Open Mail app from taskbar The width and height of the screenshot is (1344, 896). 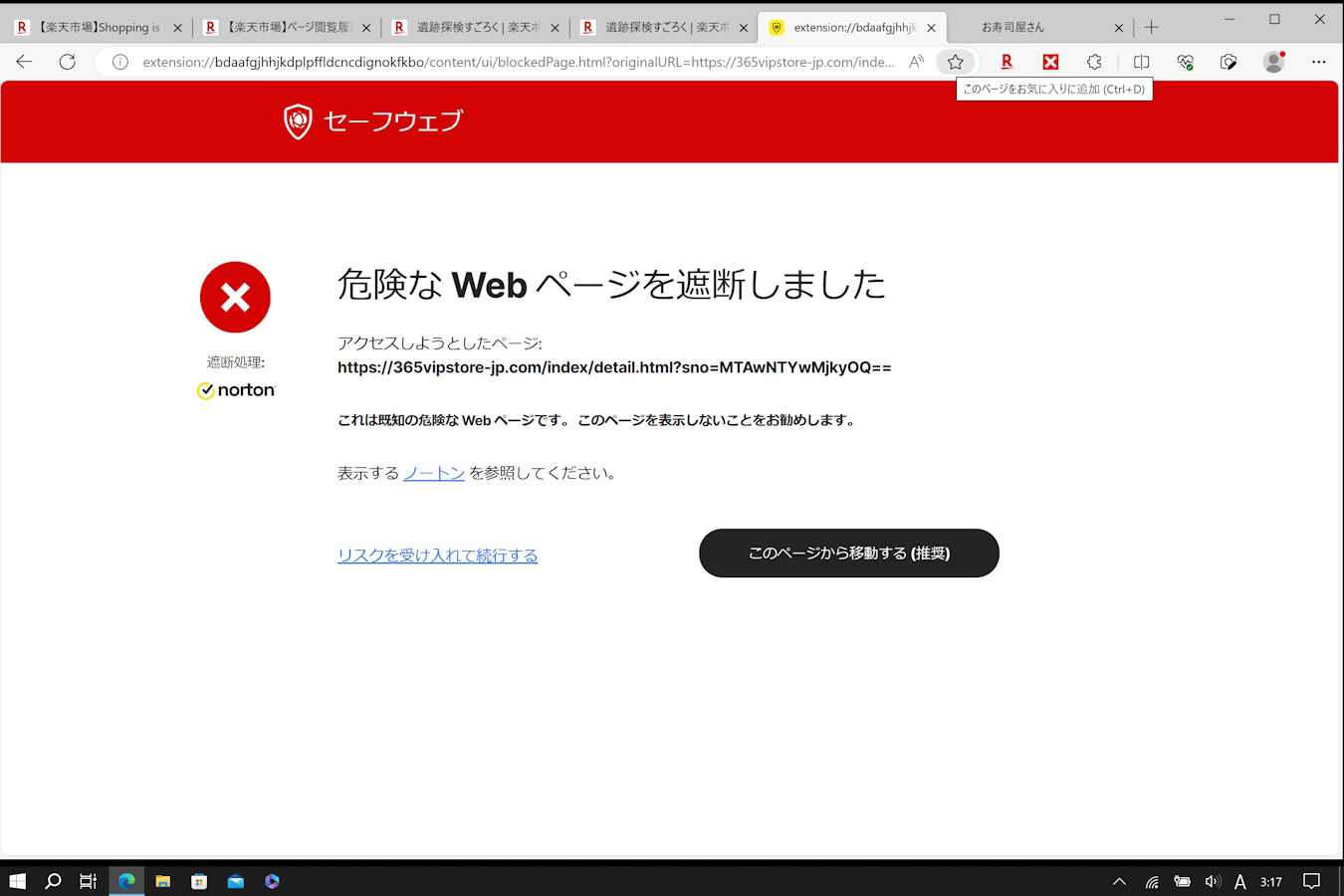[x=236, y=881]
